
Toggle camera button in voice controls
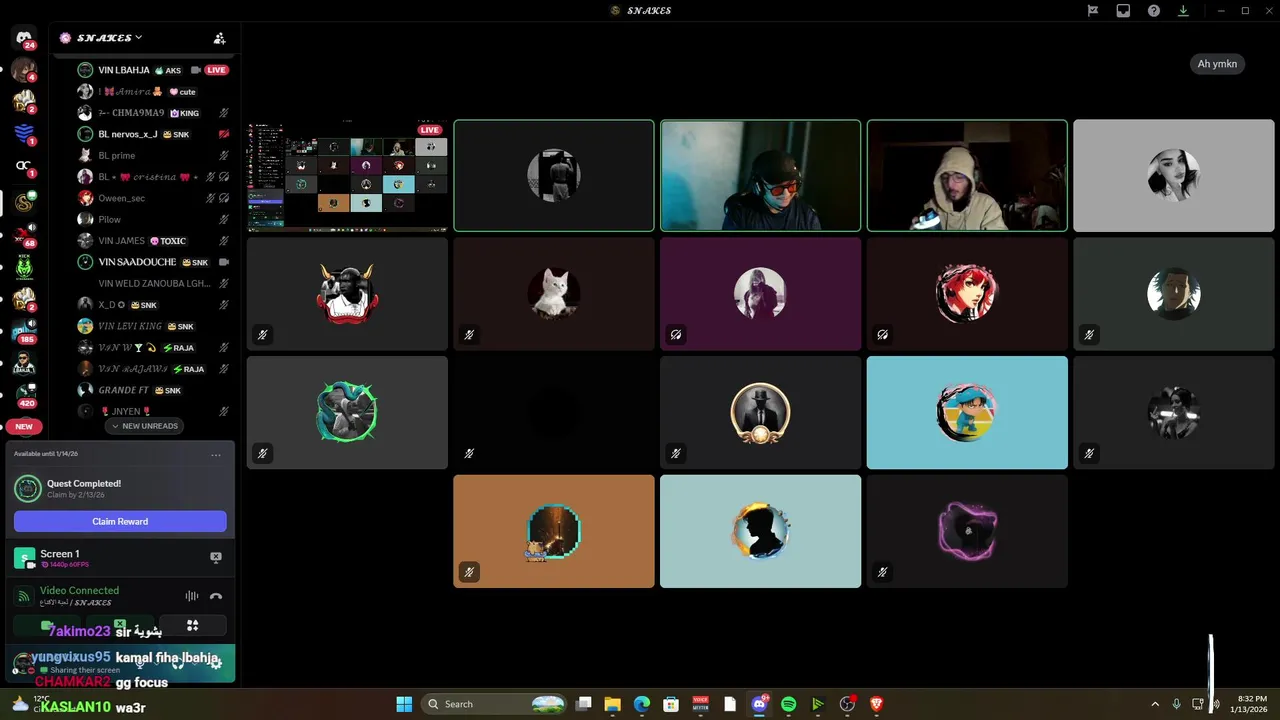(46, 625)
